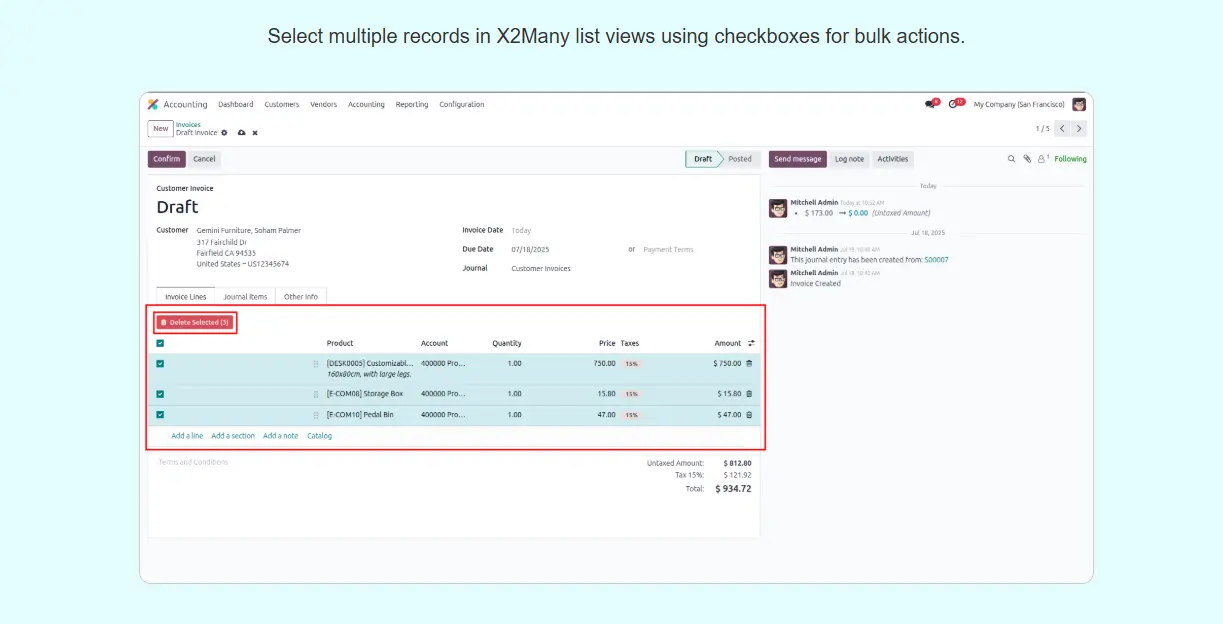Screen dimensions: 1223x624
Task: Discard changes with the X icon
Action: (x=255, y=133)
